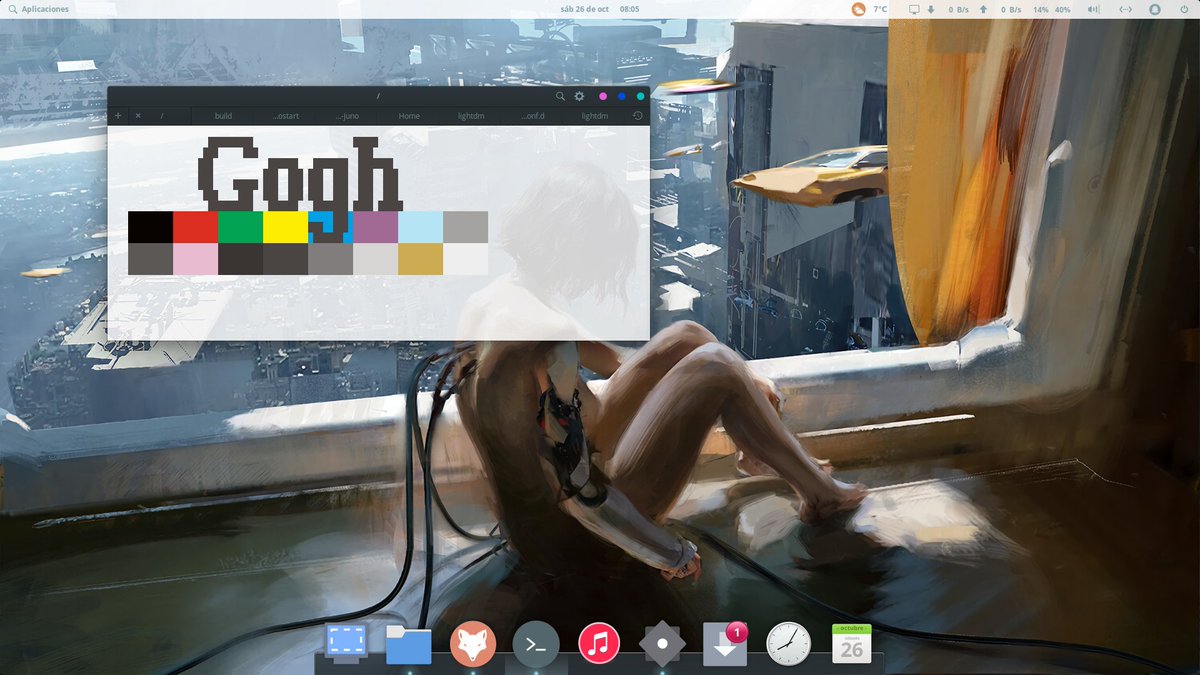Open the Clock app in the dock
The image size is (1200, 675).
tap(788, 644)
